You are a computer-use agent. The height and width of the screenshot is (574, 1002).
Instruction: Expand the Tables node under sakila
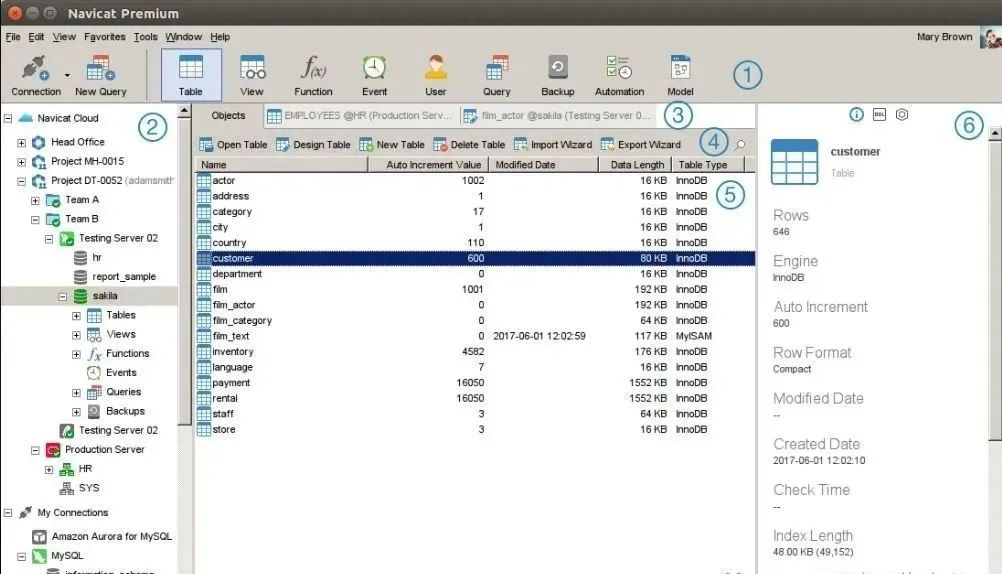pyautogui.click(x=76, y=316)
